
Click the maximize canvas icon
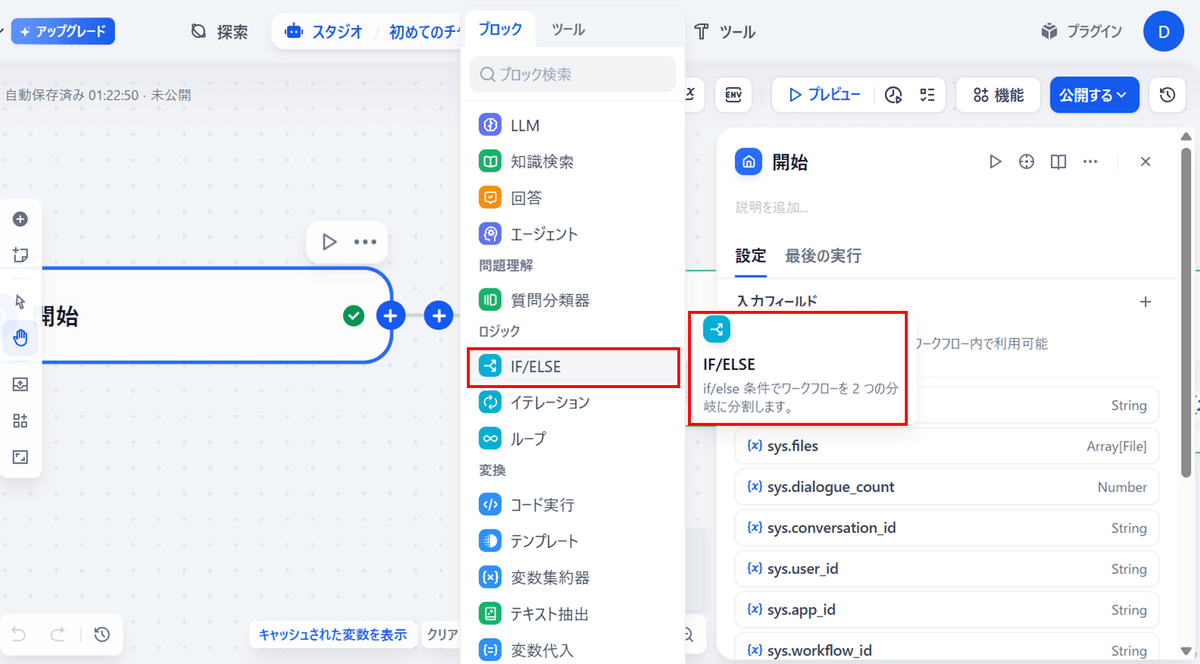click(20, 457)
